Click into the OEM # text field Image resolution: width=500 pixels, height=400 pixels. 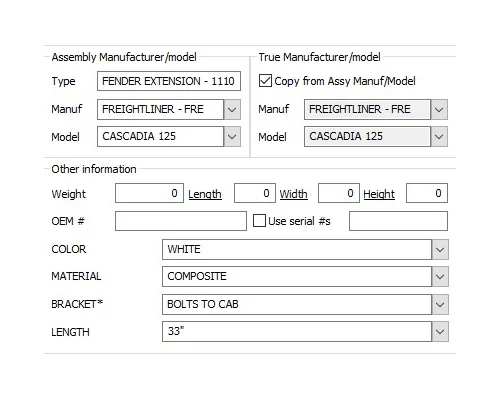(x=181, y=221)
